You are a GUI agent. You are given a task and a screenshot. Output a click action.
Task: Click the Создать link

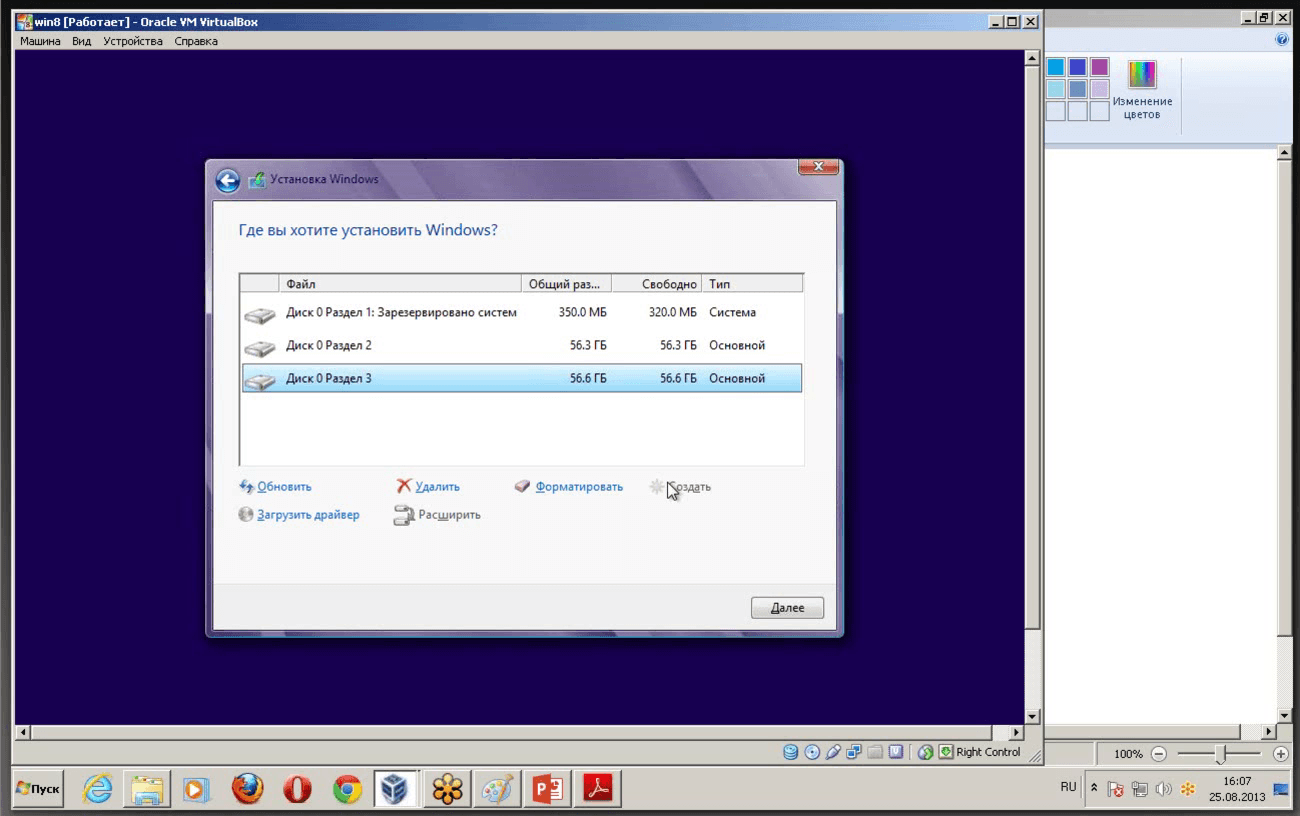688,487
